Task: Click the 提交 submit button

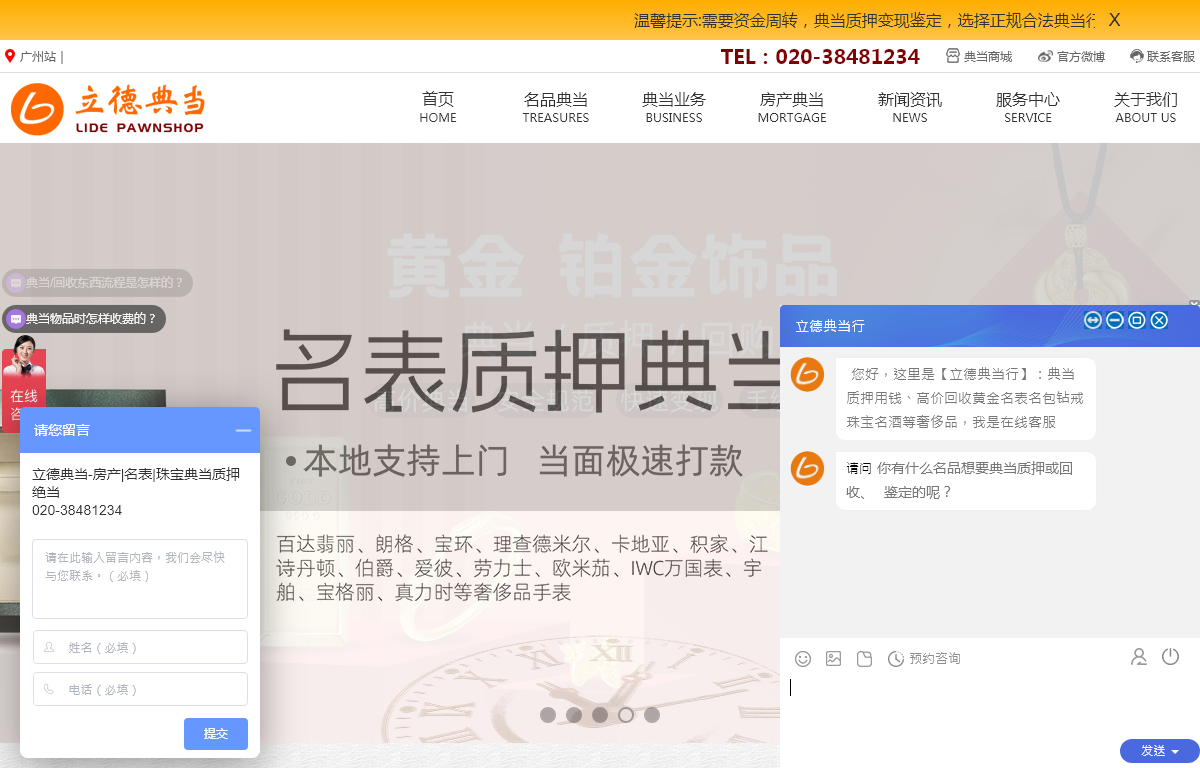Action: coord(216,734)
